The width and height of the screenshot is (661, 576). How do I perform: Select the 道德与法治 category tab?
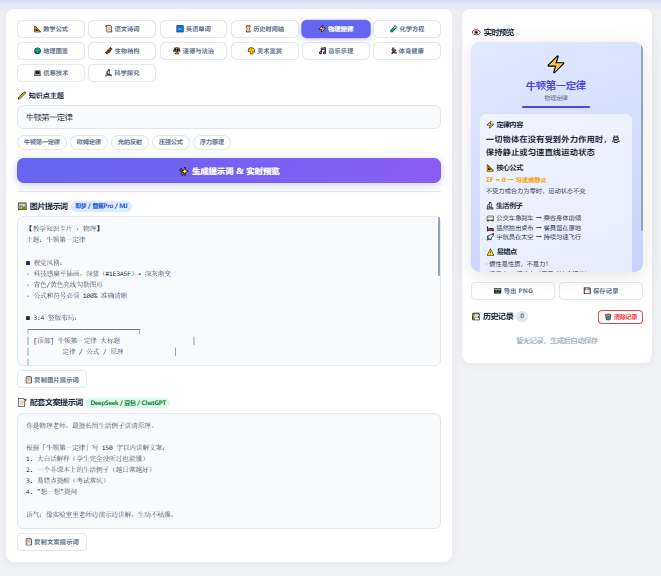(193, 51)
